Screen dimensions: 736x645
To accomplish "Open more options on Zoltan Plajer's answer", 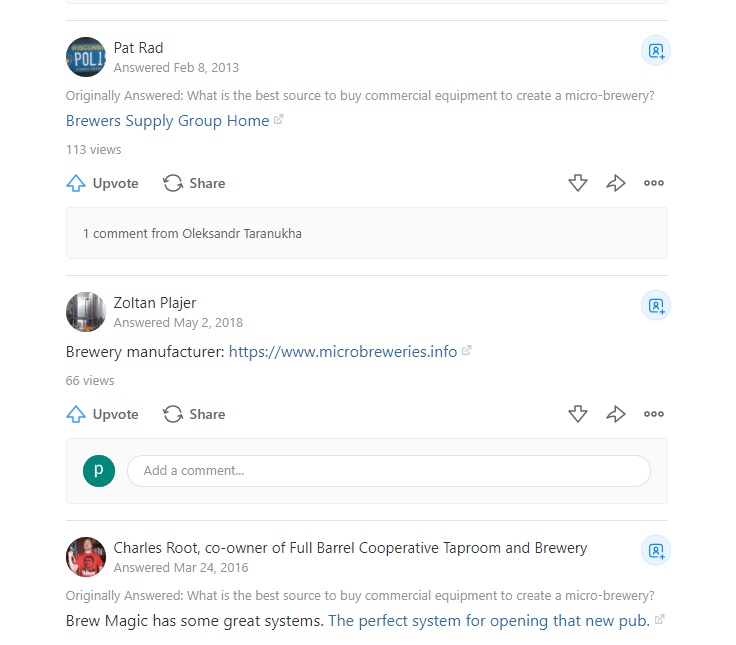I will click(654, 414).
